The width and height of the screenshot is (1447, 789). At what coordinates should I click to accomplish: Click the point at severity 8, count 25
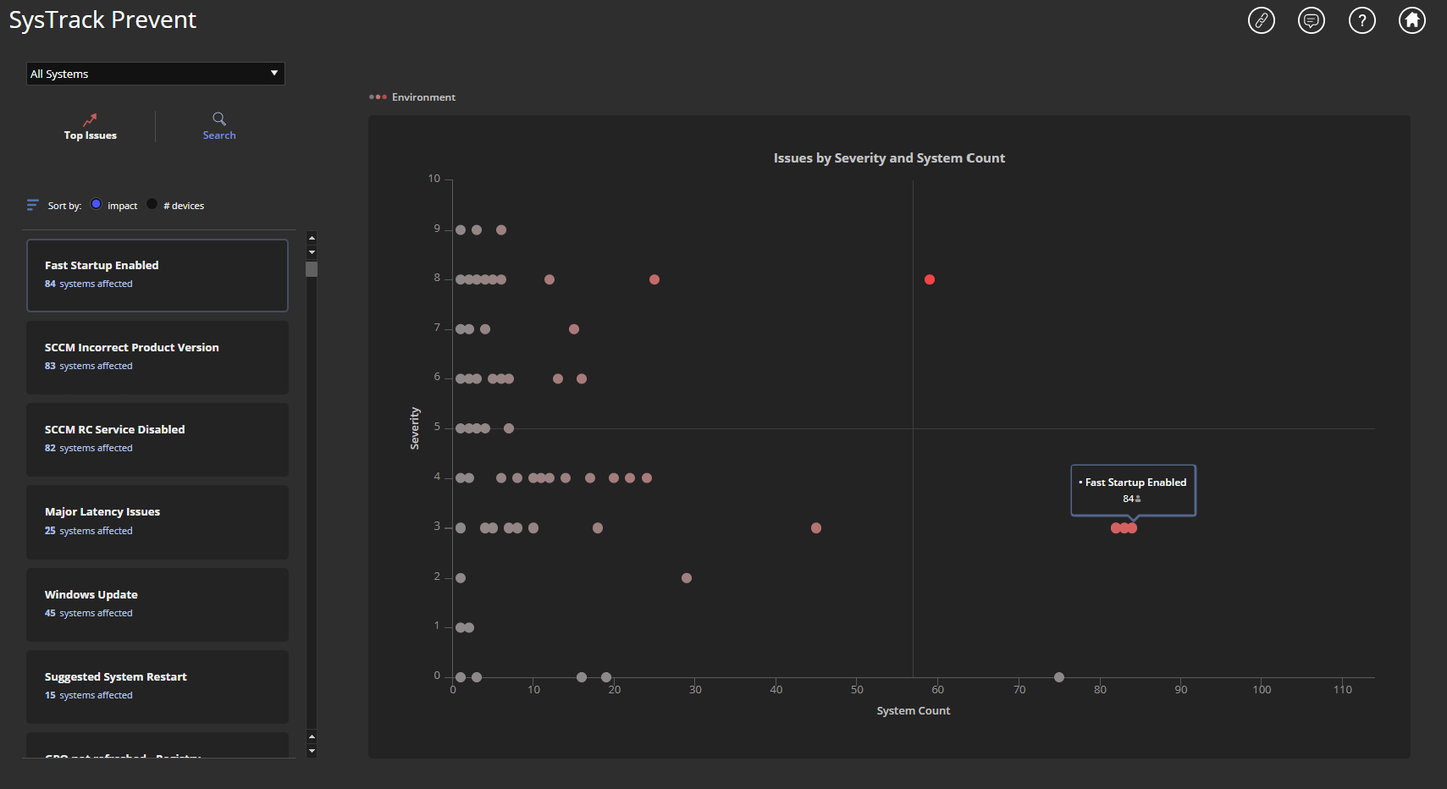(654, 280)
